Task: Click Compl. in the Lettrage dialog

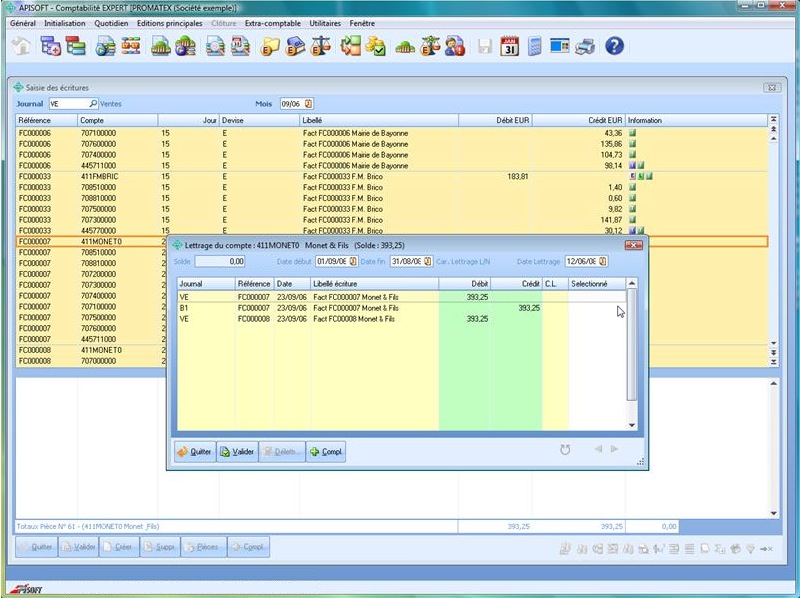Action: (x=326, y=452)
